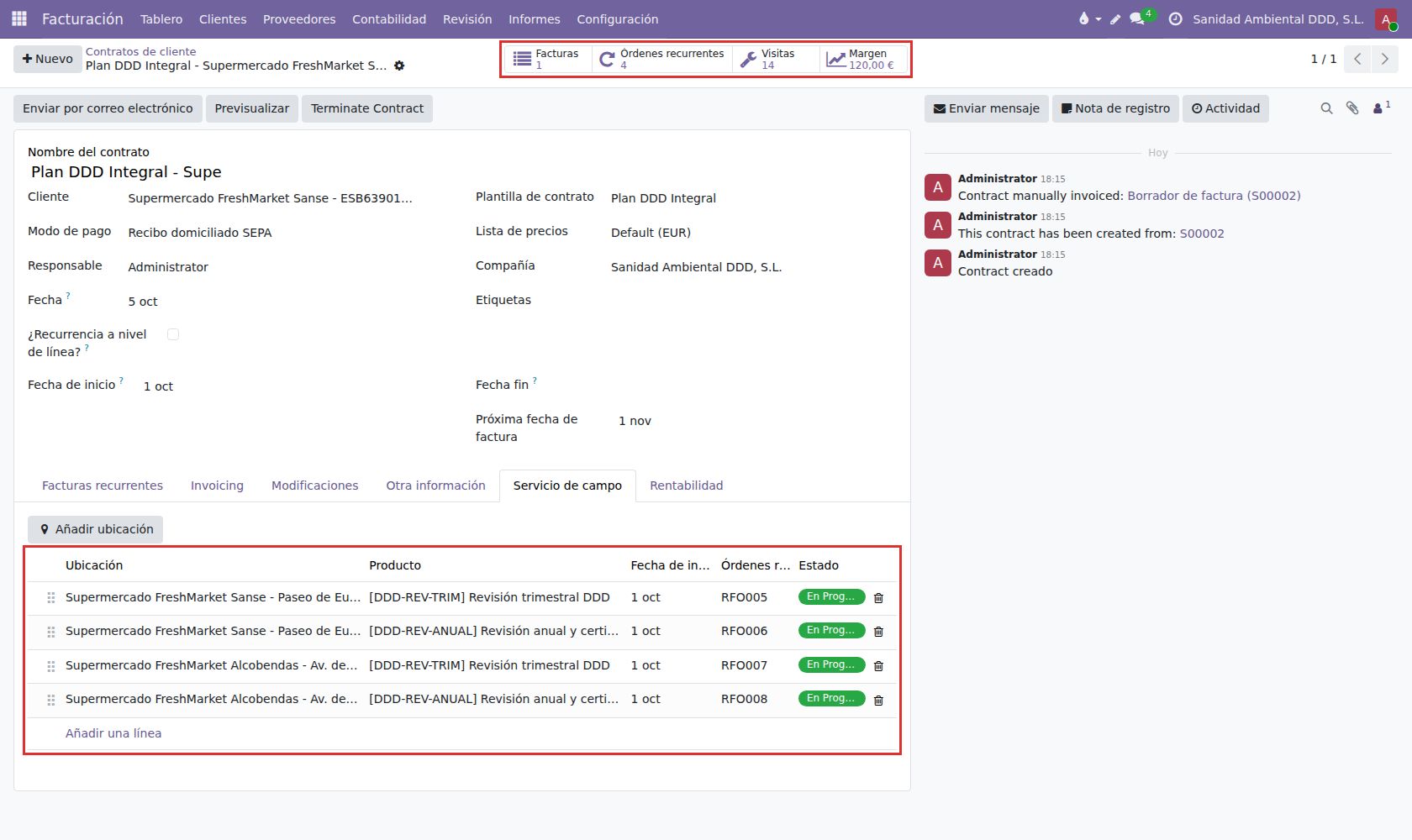Click the water drop debug icon
The image size is (1412, 840).
tap(1083, 18)
